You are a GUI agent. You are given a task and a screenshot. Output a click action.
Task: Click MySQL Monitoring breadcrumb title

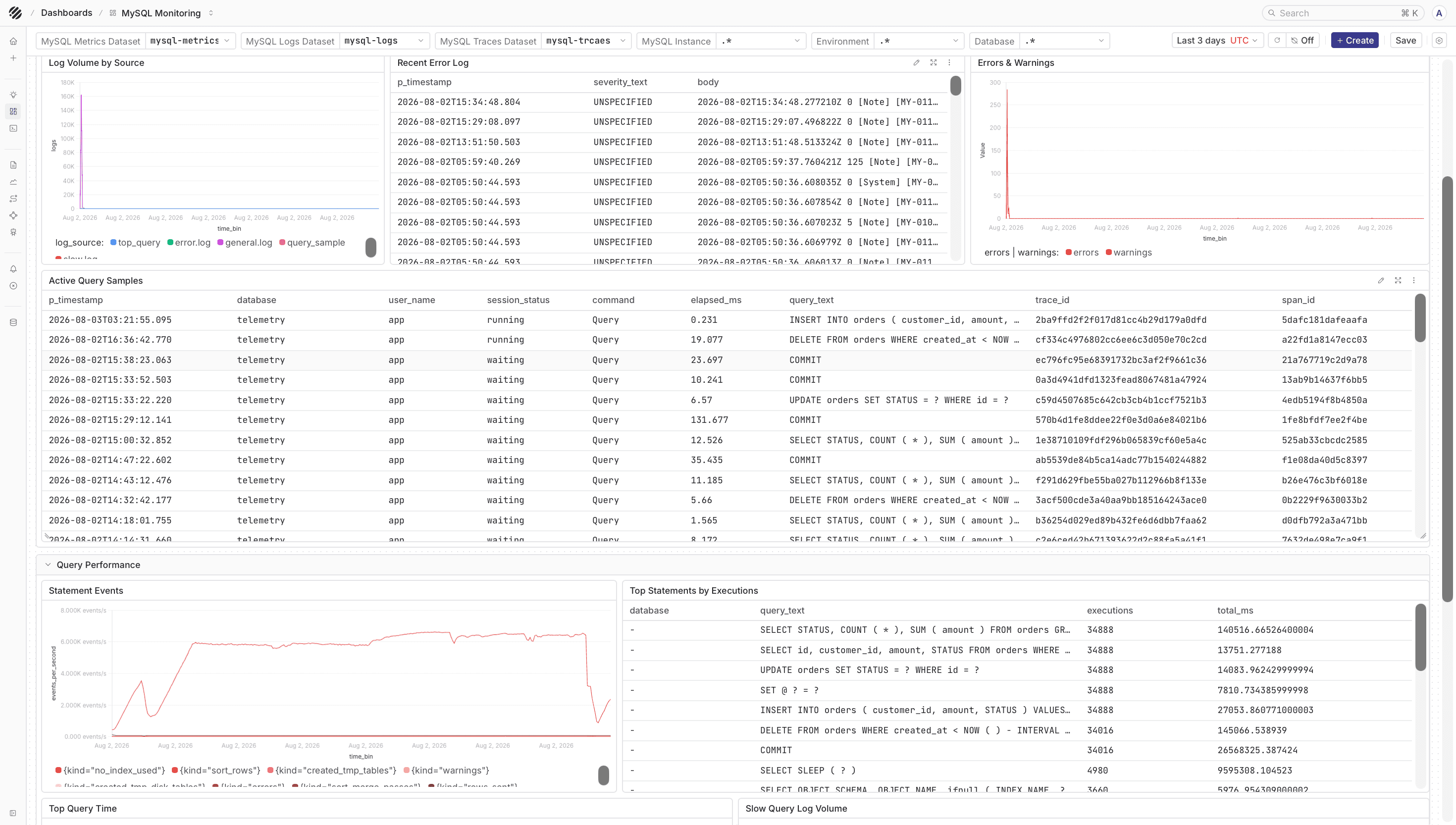[x=161, y=12]
